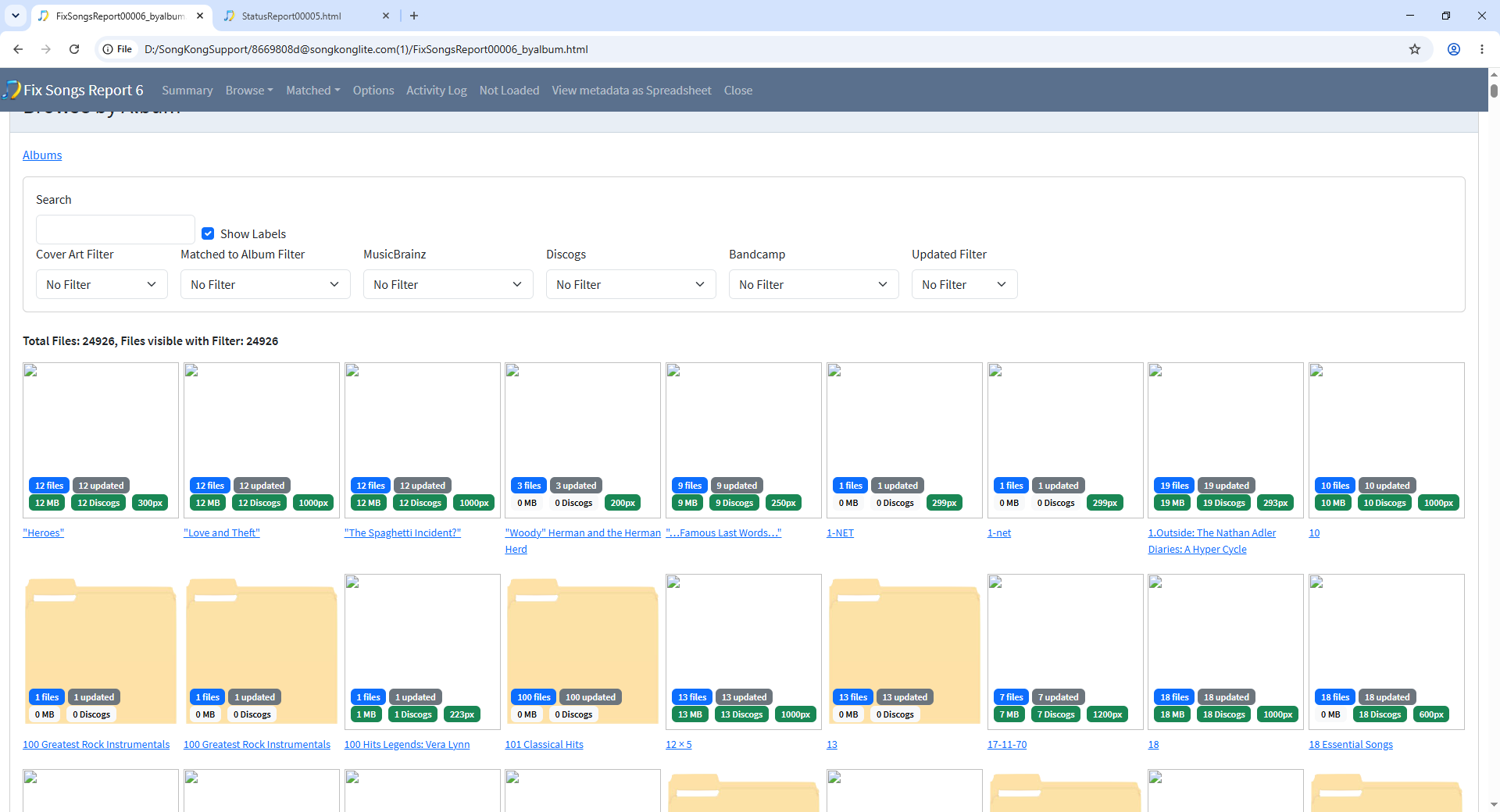
Task: Open the MusicBrainz filter dropdown
Action: pyautogui.click(x=448, y=284)
